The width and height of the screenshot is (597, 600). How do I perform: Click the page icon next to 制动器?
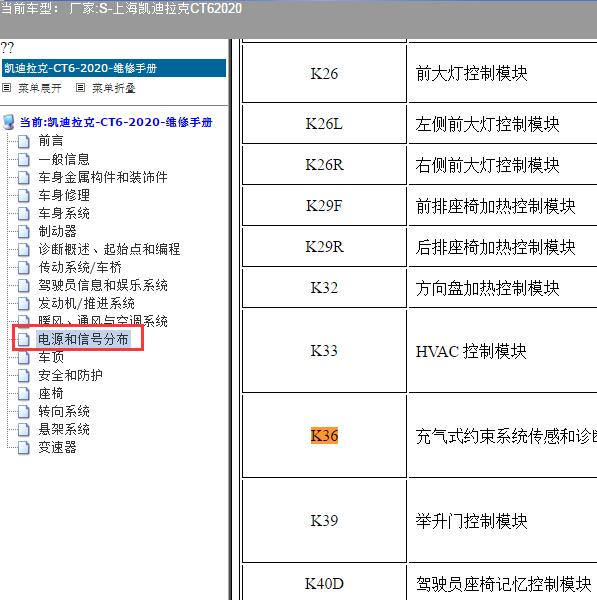[x=24, y=231]
